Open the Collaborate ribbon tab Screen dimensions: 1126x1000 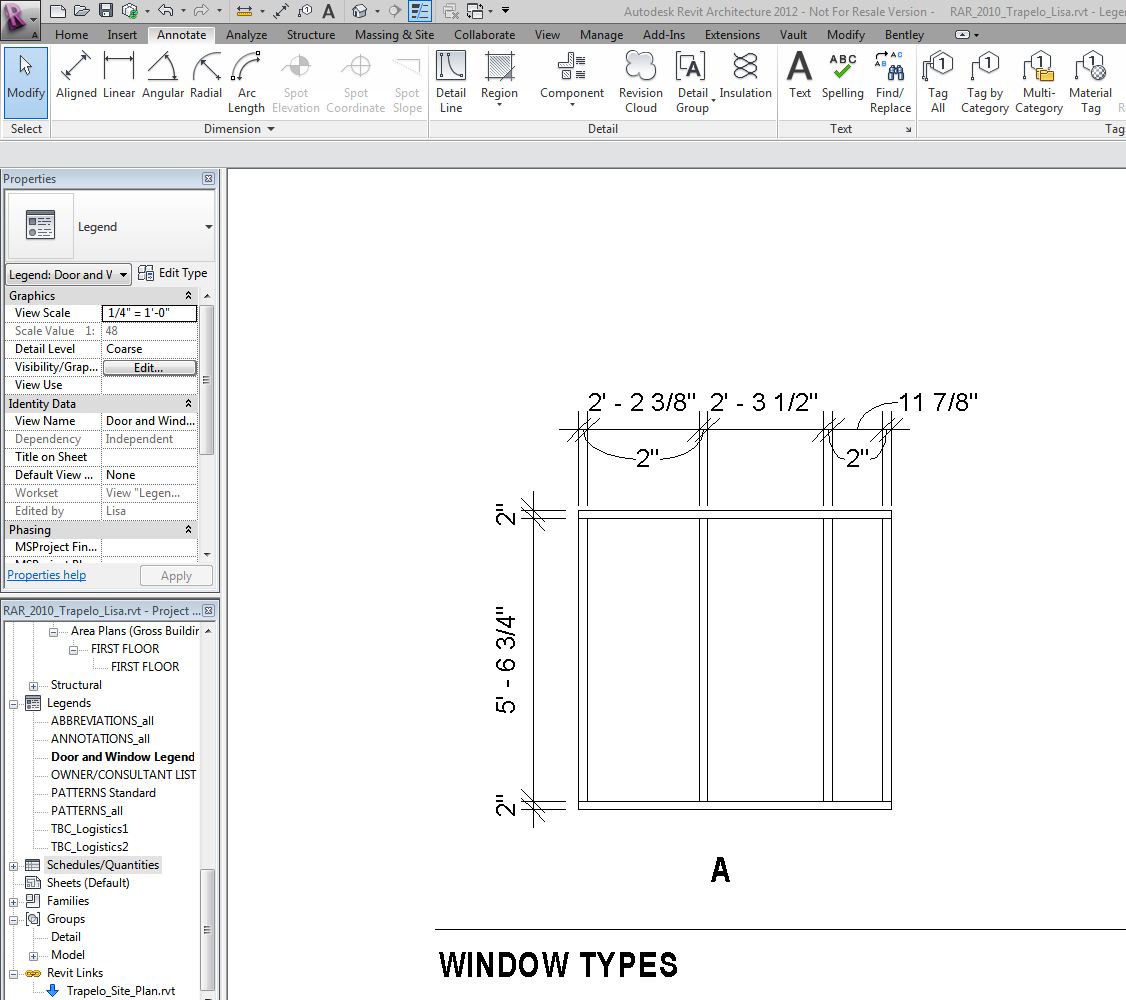(x=484, y=34)
